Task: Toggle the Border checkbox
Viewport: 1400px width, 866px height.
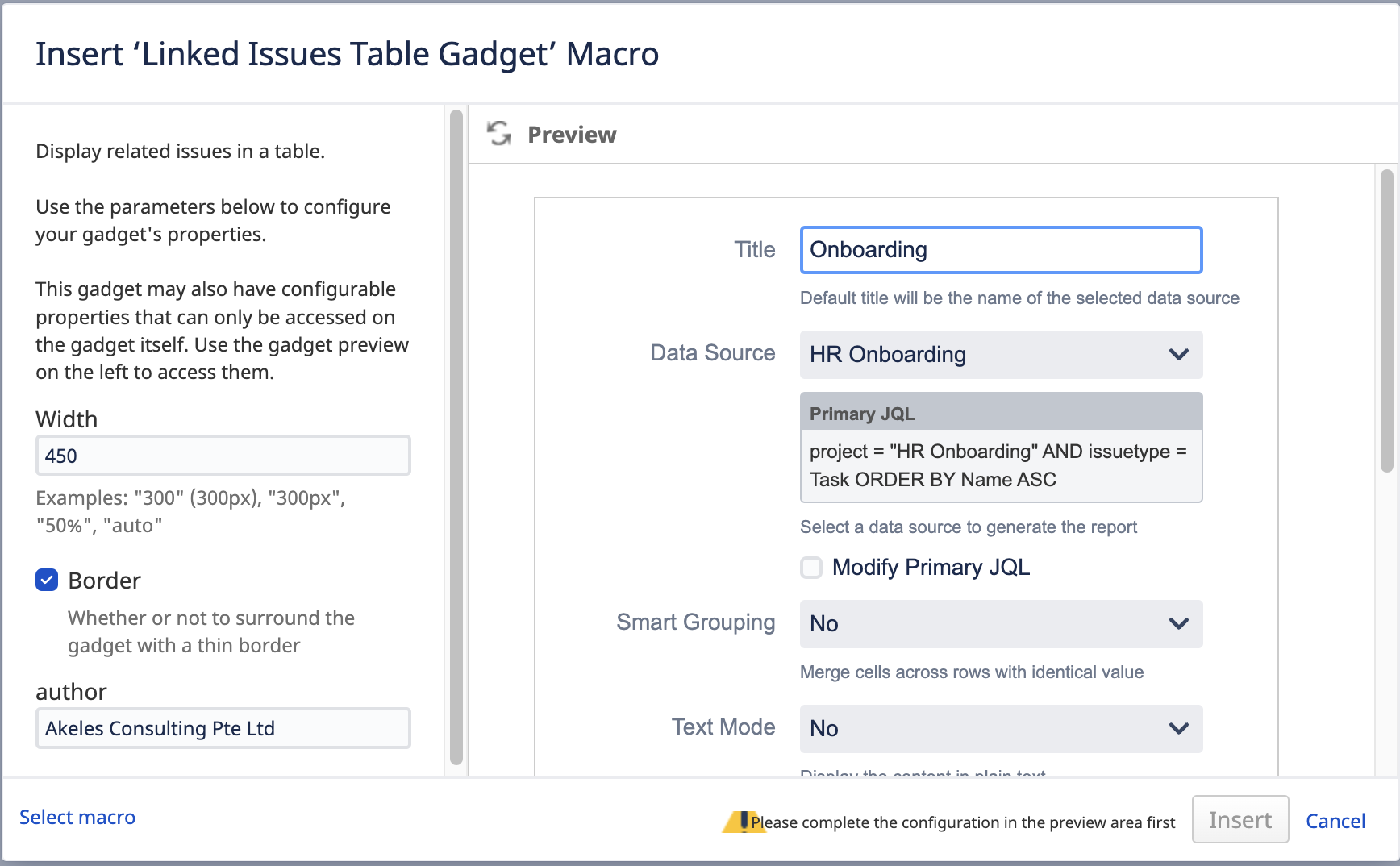Action: pos(47,580)
